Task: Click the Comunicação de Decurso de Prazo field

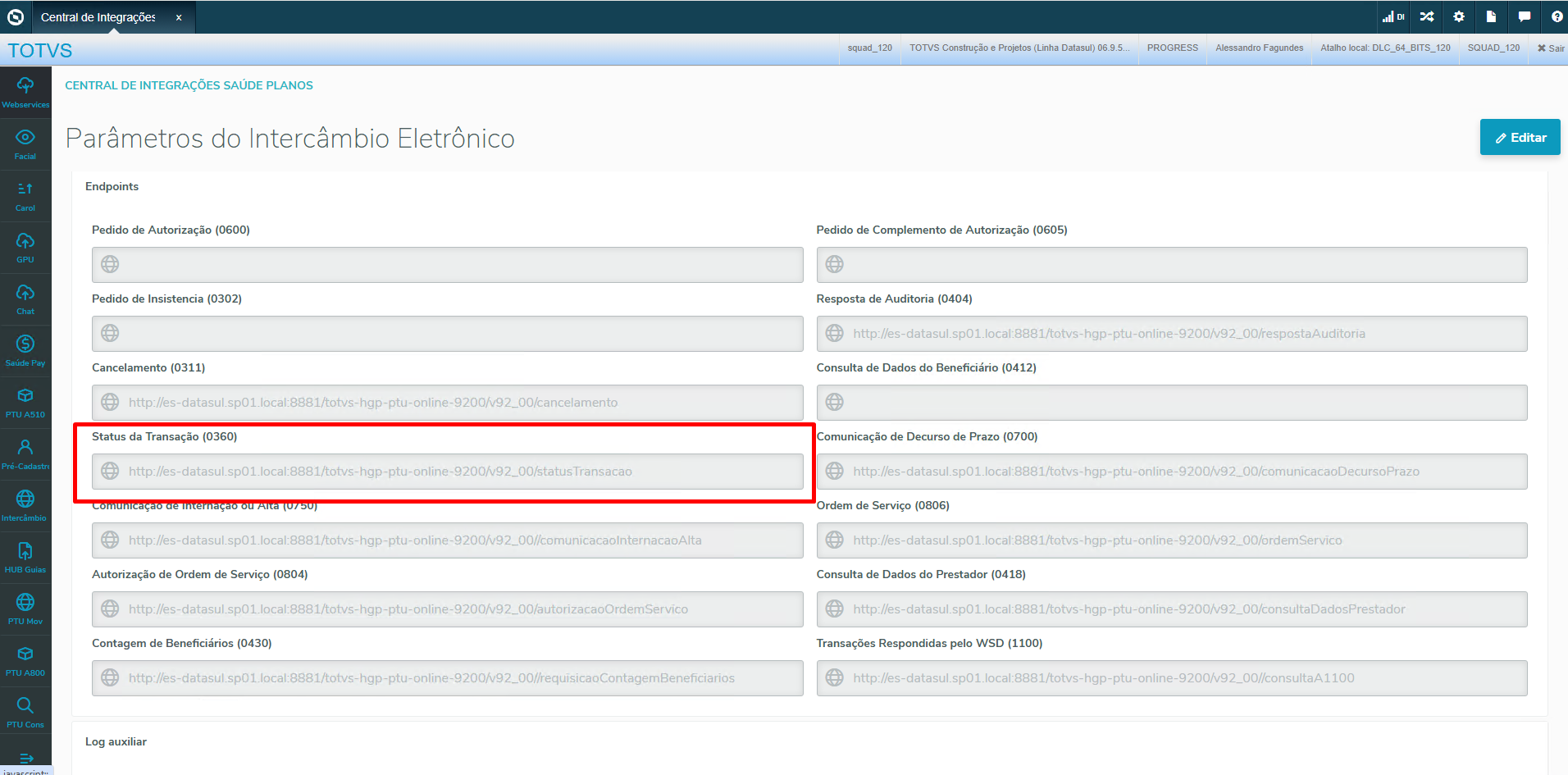Action: pos(1171,472)
